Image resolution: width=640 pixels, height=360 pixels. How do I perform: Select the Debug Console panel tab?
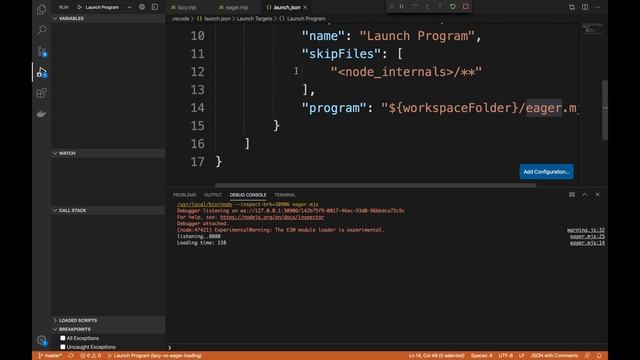pos(248,195)
